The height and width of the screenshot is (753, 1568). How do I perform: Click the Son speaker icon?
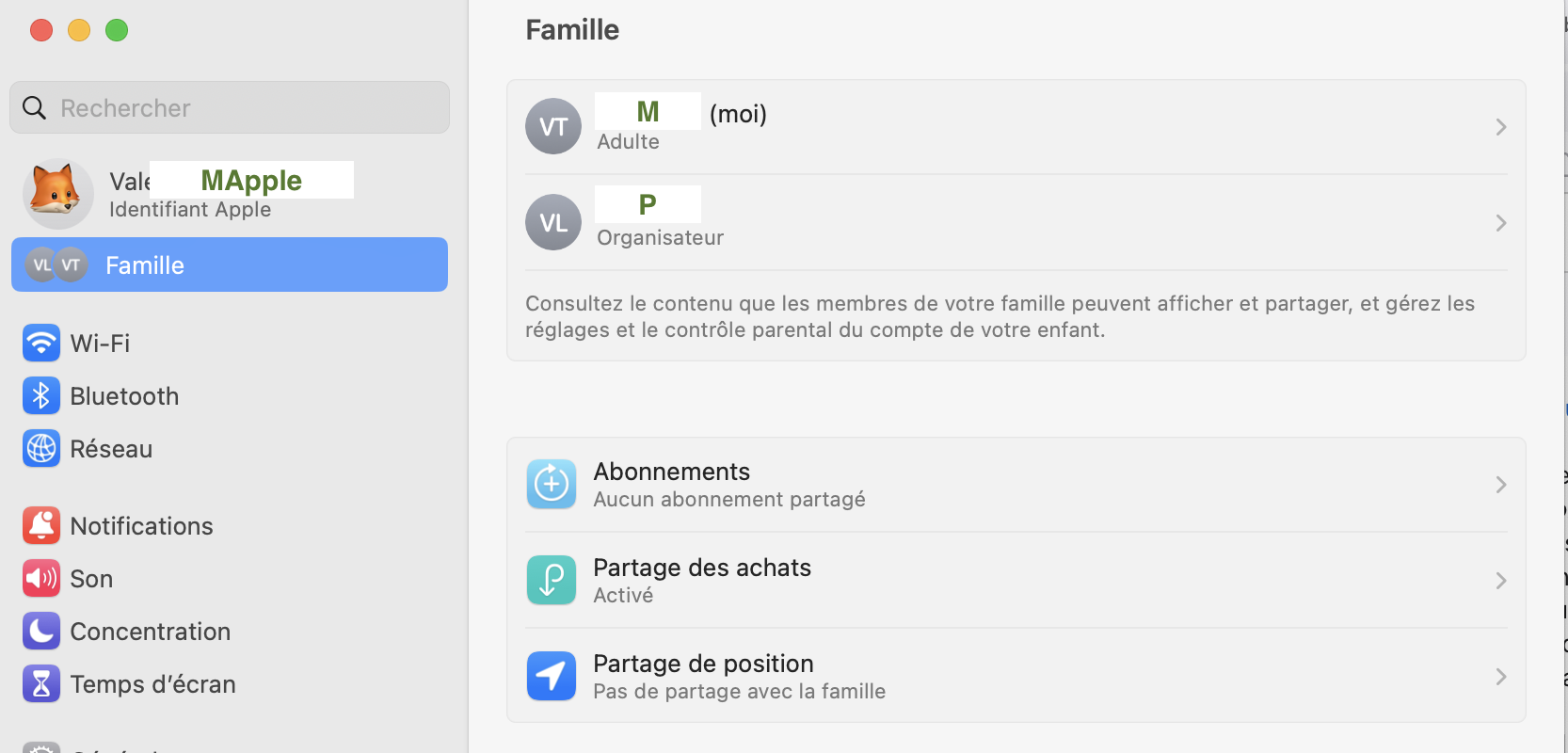(x=41, y=579)
